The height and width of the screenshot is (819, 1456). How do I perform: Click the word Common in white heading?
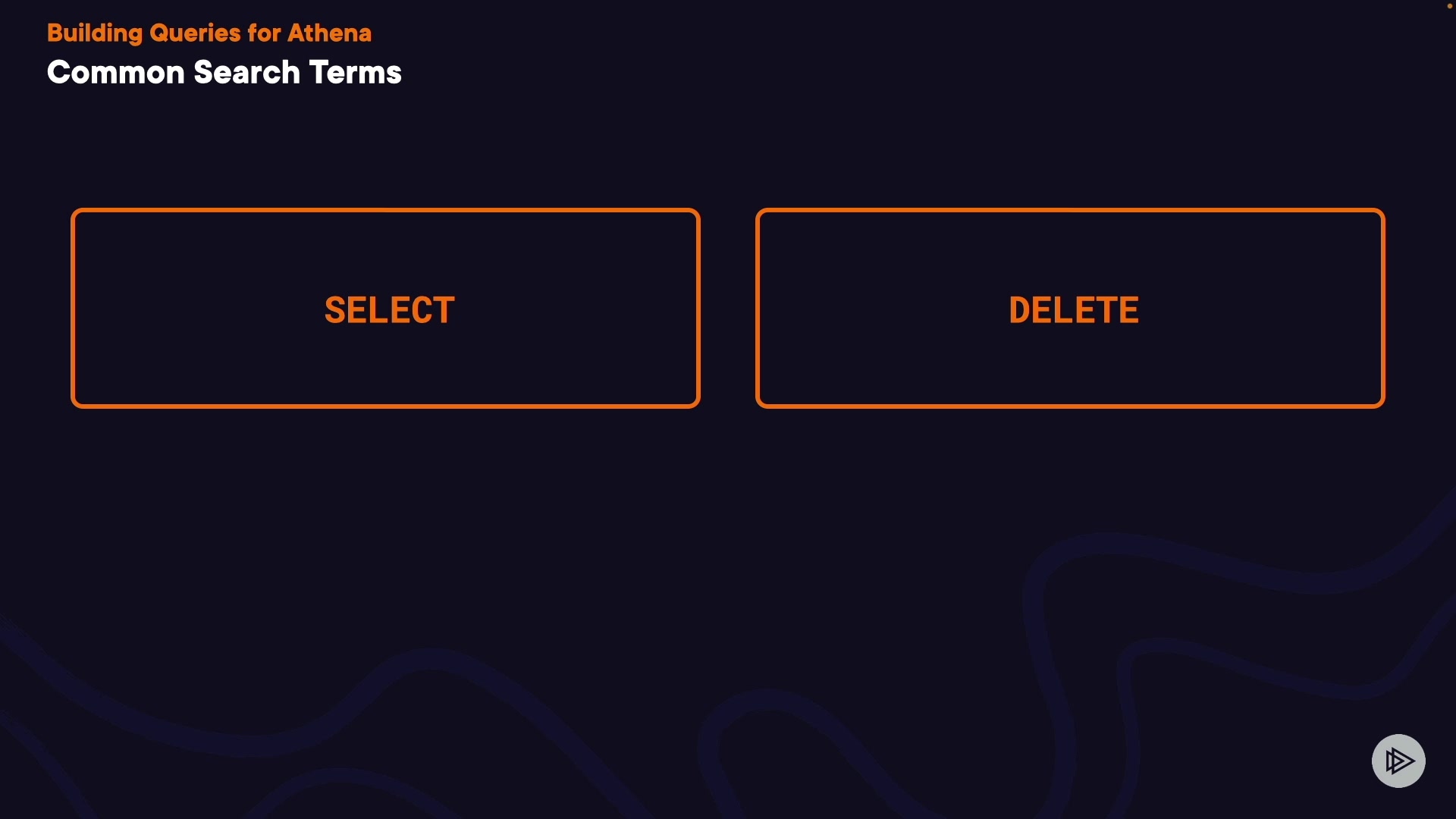pyautogui.click(x=115, y=73)
